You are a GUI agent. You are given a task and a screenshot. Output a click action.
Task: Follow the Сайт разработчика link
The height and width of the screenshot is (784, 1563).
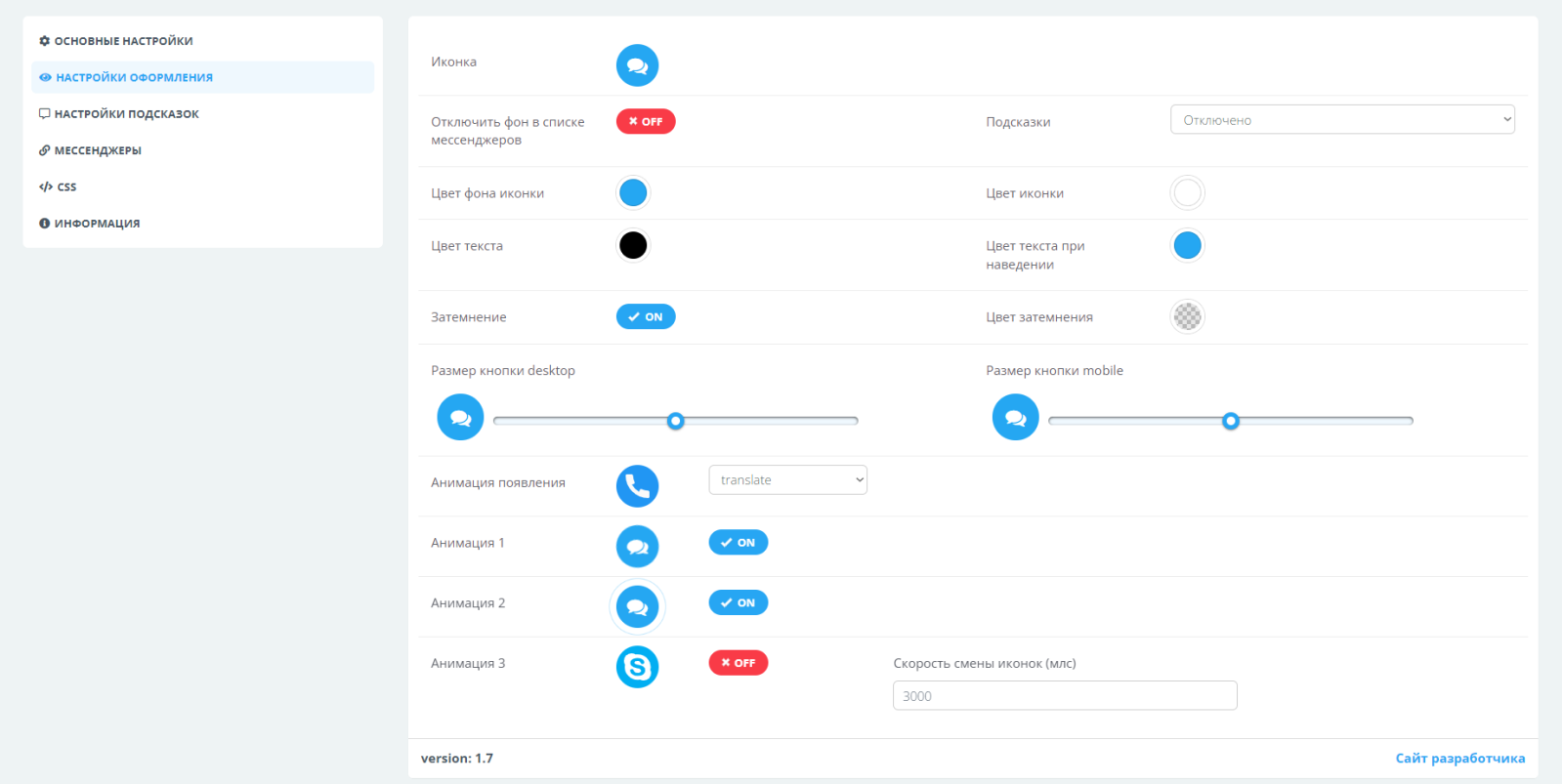[1459, 758]
